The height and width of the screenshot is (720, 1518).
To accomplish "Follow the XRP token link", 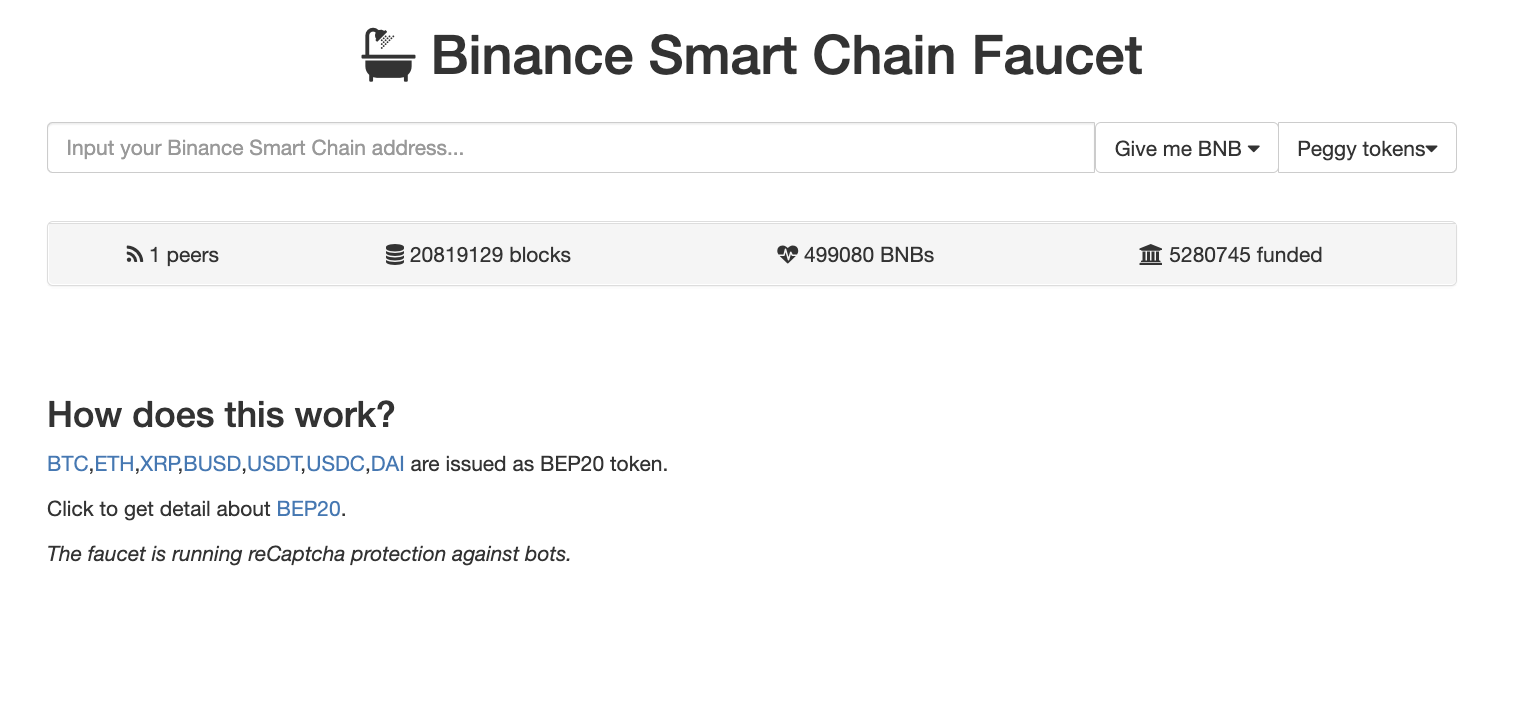I will click(x=159, y=464).
